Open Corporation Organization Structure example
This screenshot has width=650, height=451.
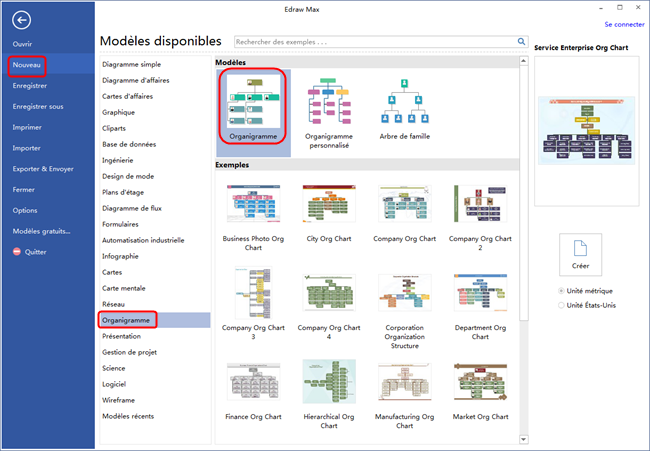tap(405, 293)
